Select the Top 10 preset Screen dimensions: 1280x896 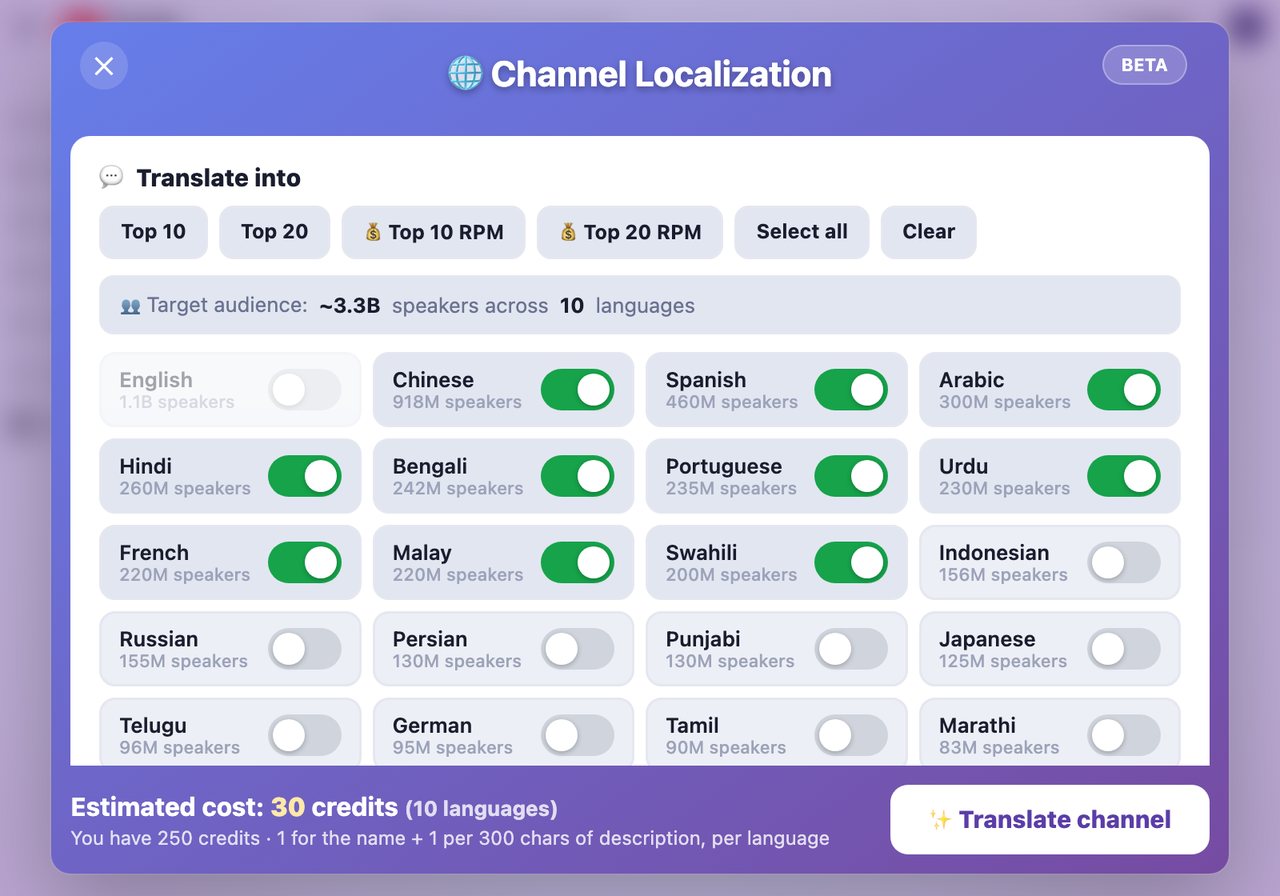(153, 232)
